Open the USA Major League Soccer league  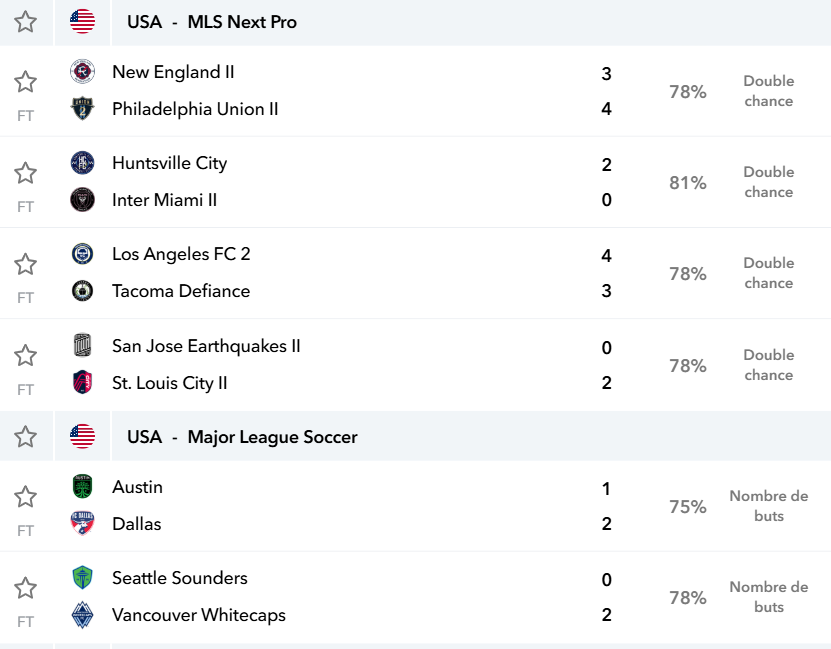[242, 437]
